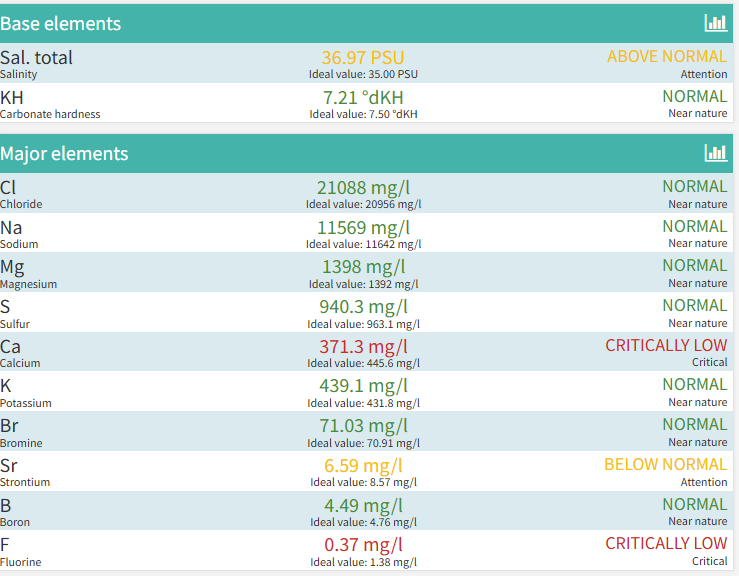Select the KH element label
739x576 pixels.
pyautogui.click(x=12, y=98)
